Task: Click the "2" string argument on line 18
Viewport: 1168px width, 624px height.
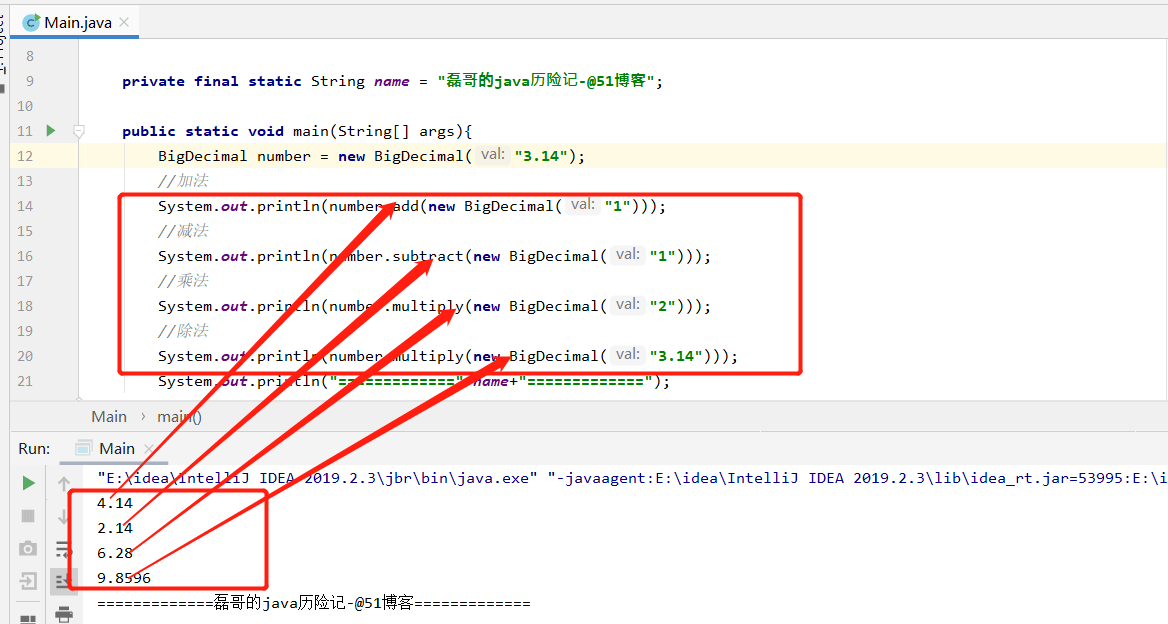Action: [662, 306]
